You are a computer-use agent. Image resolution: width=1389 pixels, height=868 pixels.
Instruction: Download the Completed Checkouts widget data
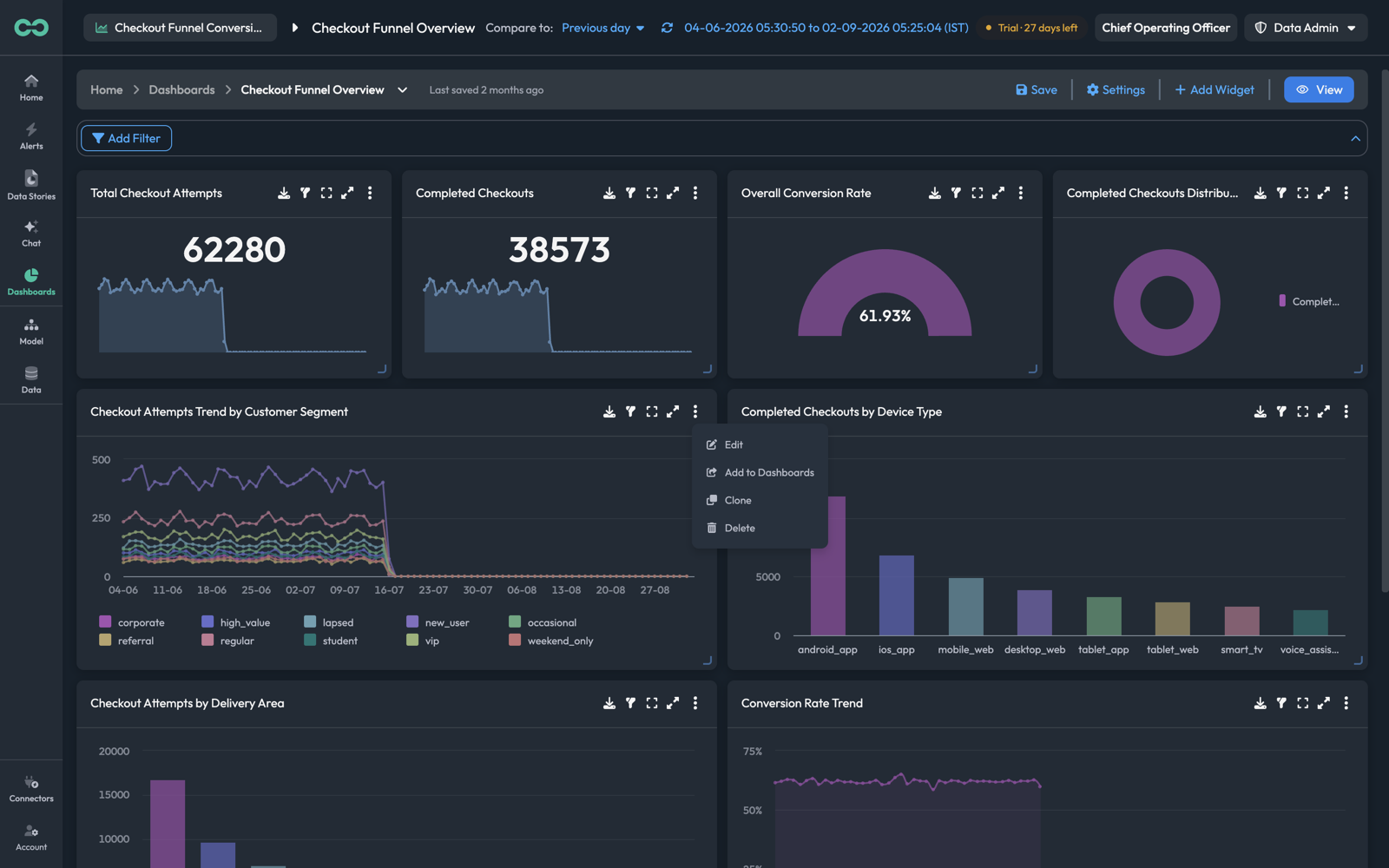pos(609,193)
